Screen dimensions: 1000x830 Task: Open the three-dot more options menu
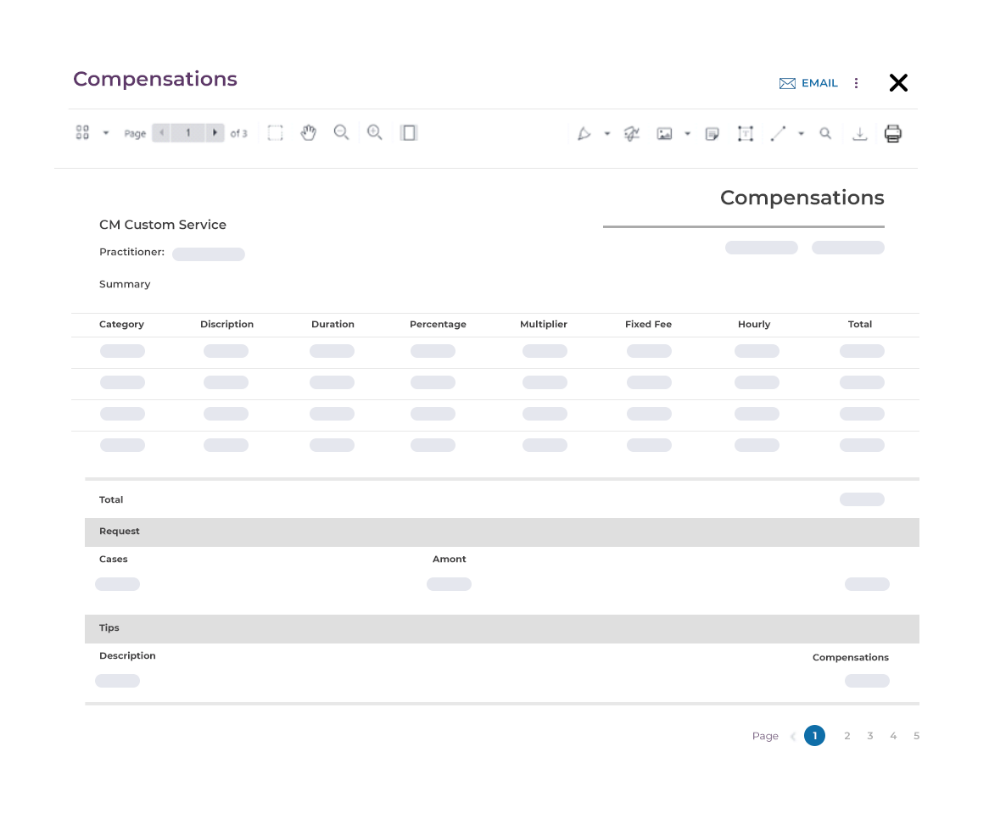coord(856,83)
